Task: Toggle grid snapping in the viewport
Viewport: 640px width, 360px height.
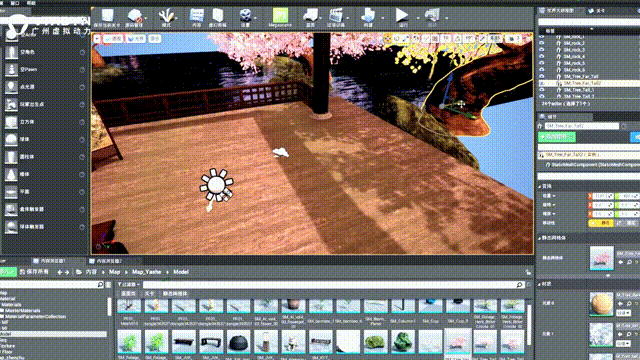Action: [435, 38]
